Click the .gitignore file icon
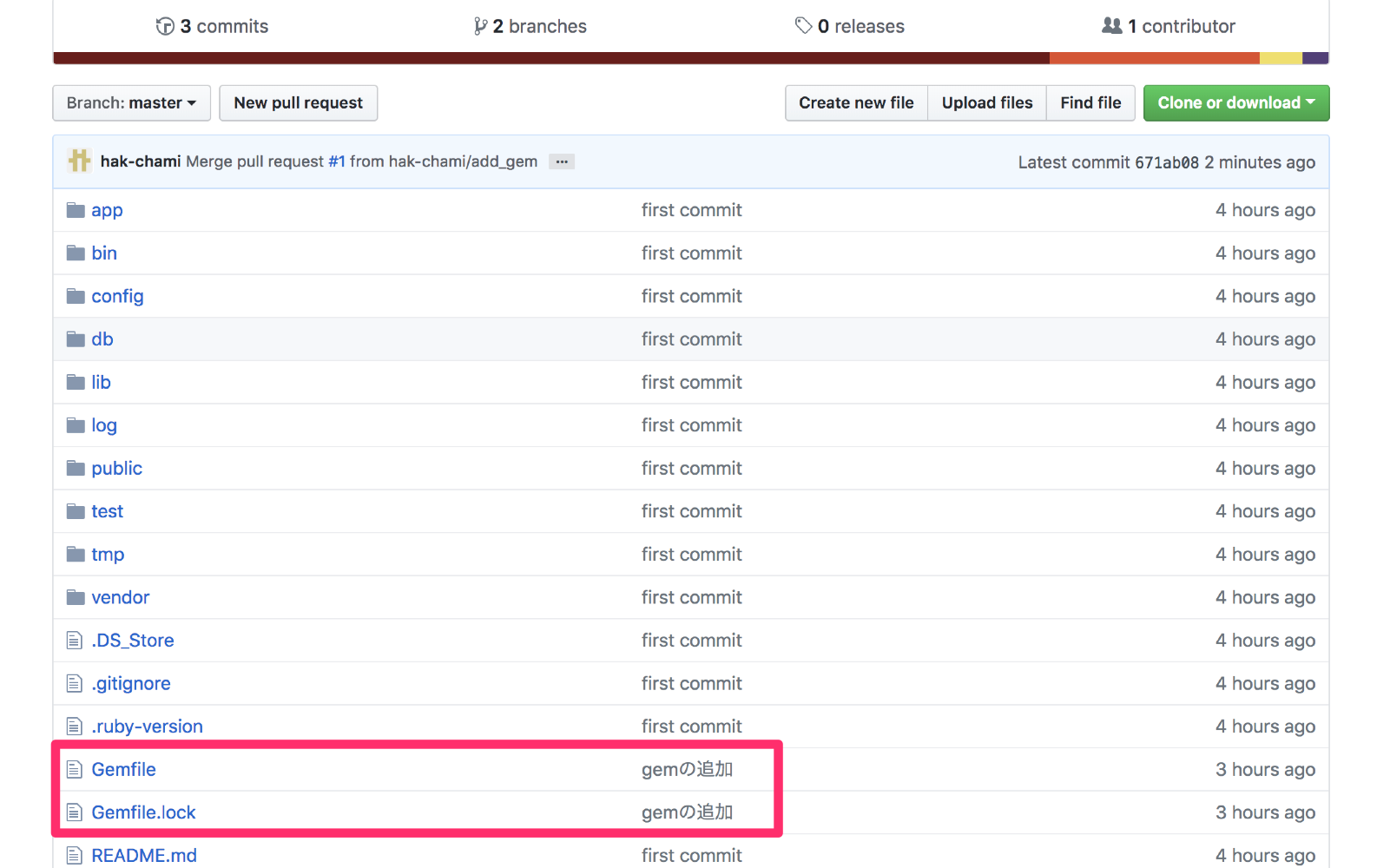The height and width of the screenshot is (868, 1390). coord(75,683)
